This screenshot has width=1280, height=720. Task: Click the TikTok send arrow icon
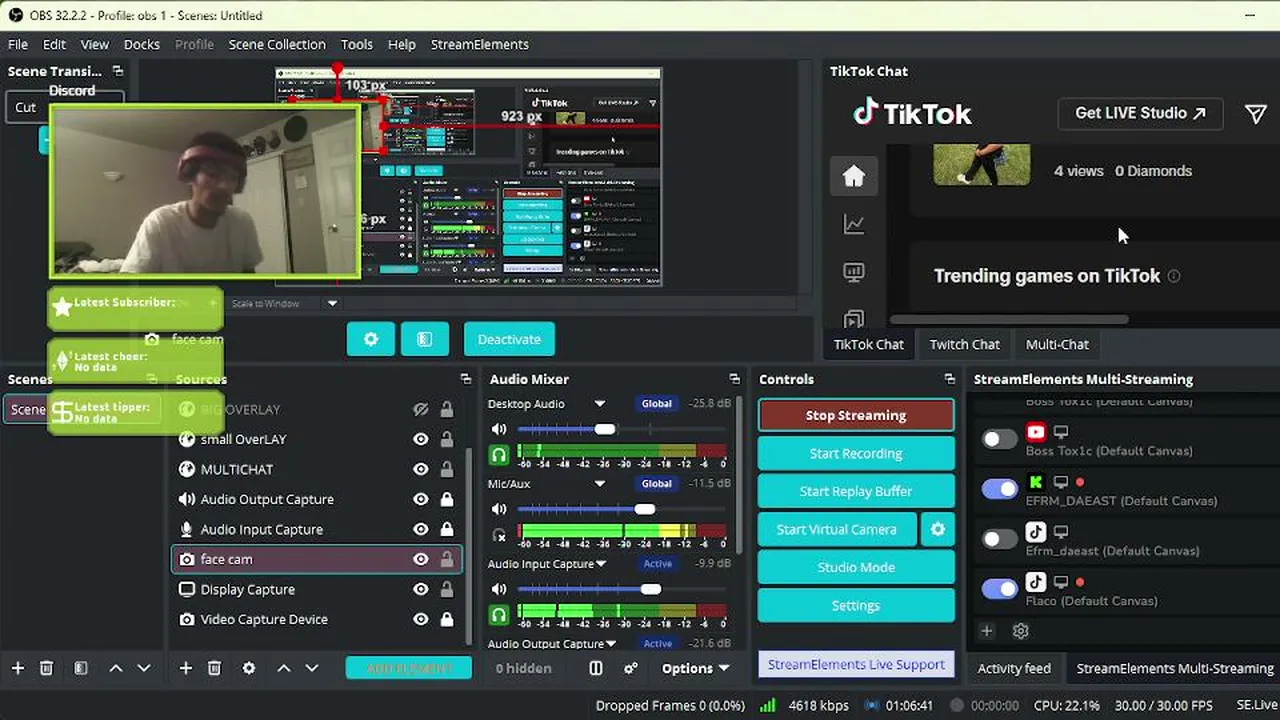(1256, 114)
